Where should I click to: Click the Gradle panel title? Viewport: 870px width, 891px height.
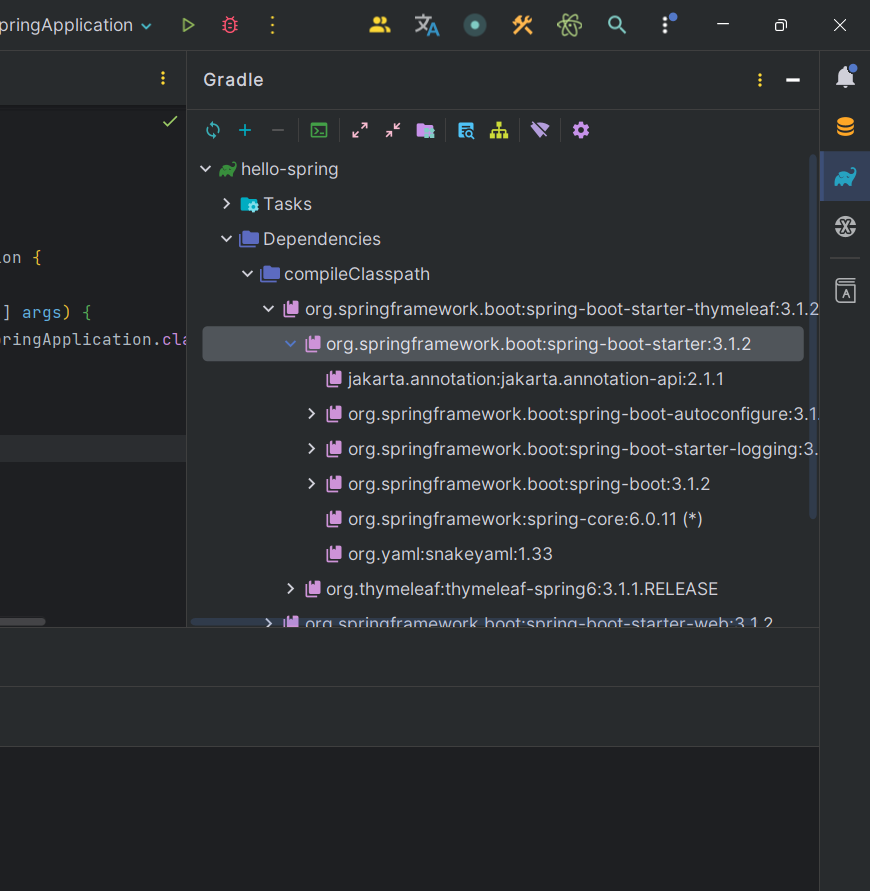point(234,80)
